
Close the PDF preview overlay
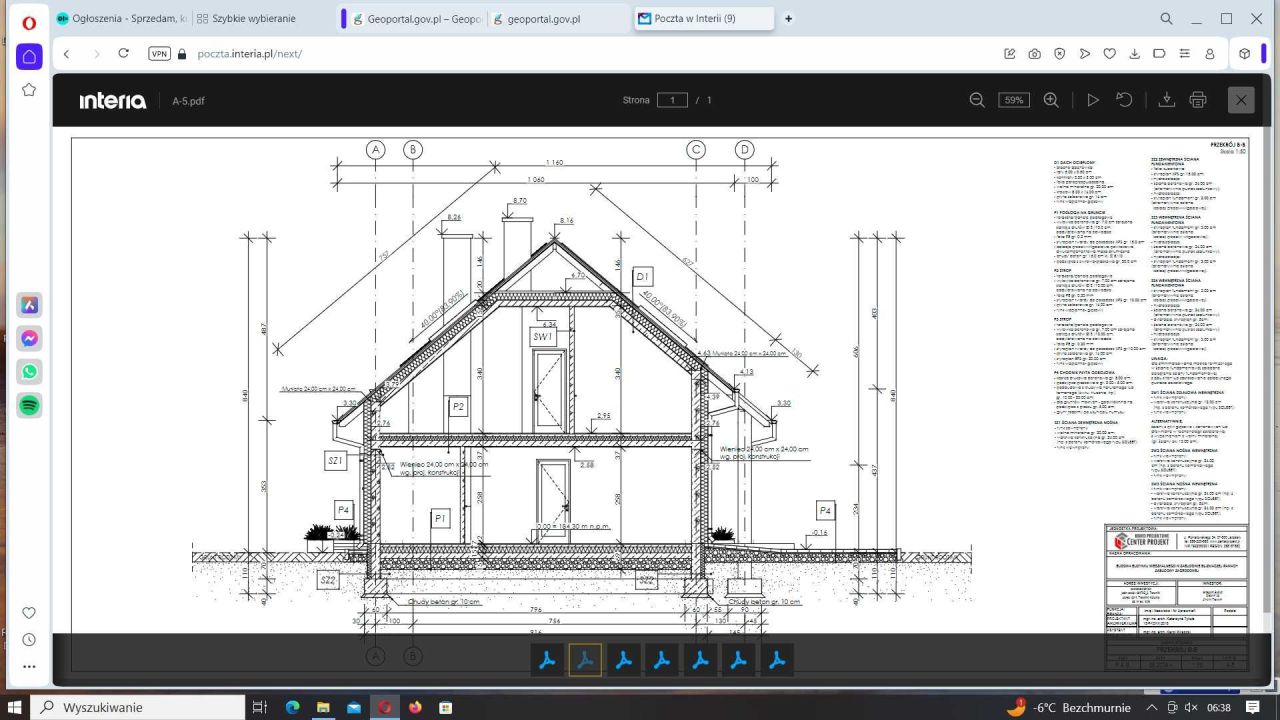click(1241, 100)
